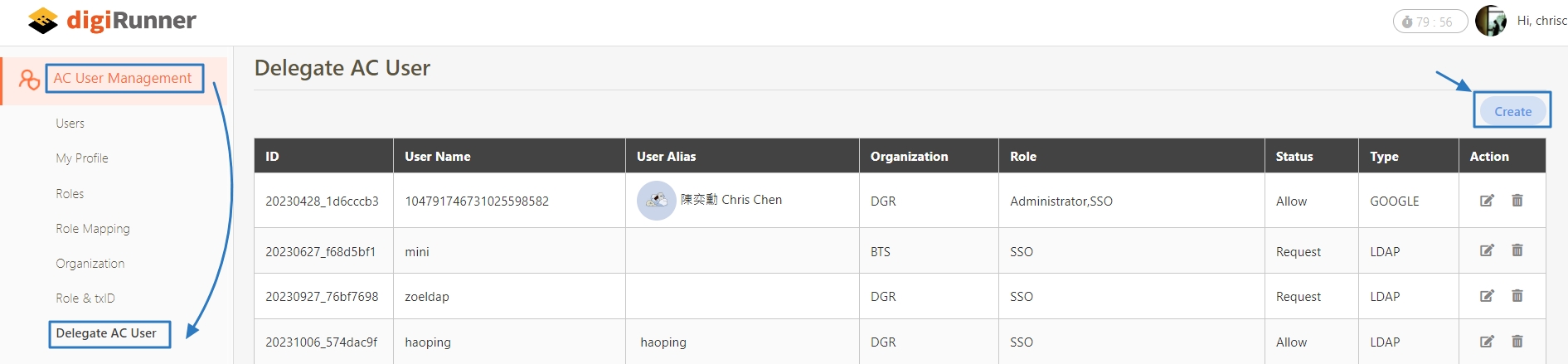This screenshot has width=1568, height=364.
Task: Open My Profile page
Action: pyautogui.click(x=82, y=158)
